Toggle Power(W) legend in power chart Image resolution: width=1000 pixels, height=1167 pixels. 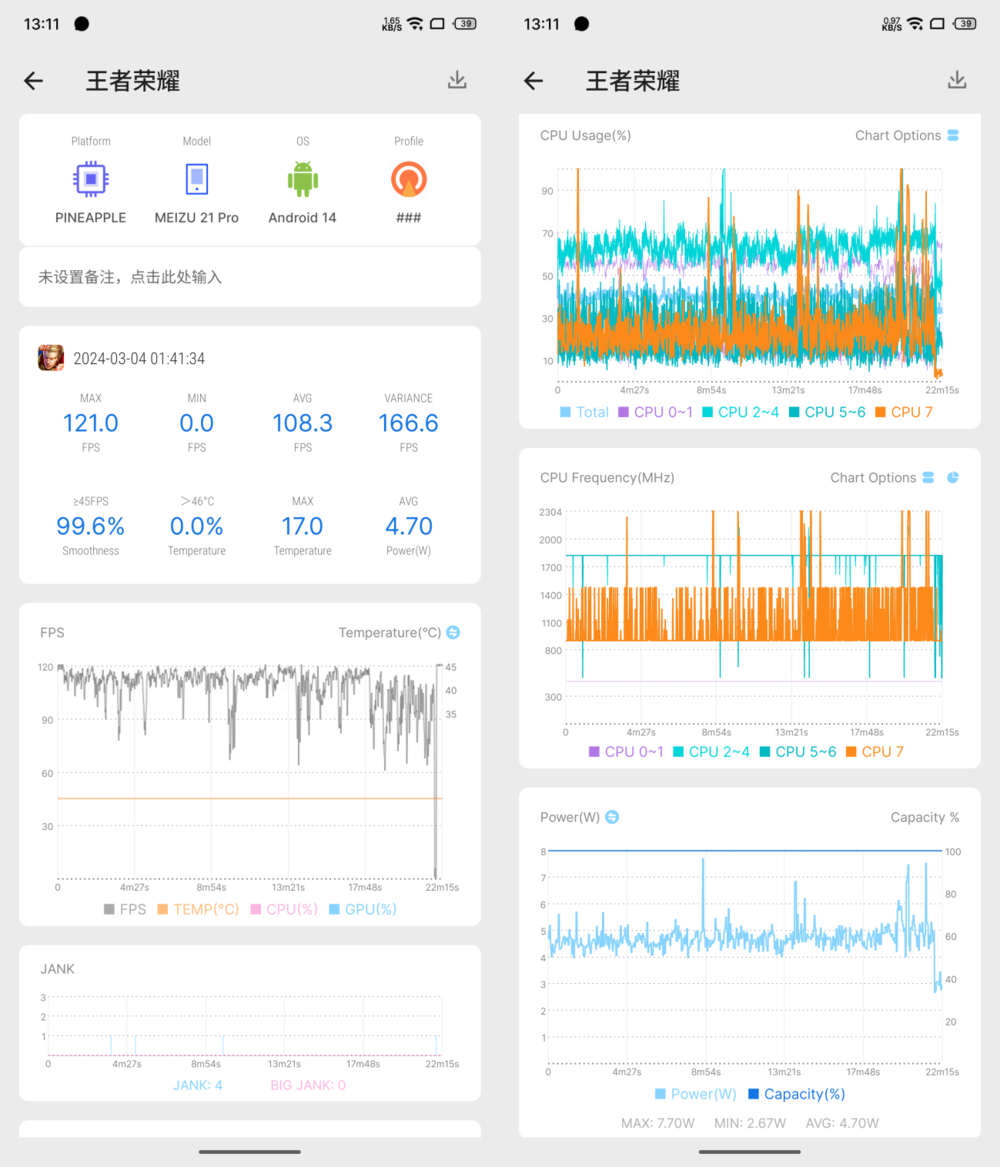[x=696, y=1094]
